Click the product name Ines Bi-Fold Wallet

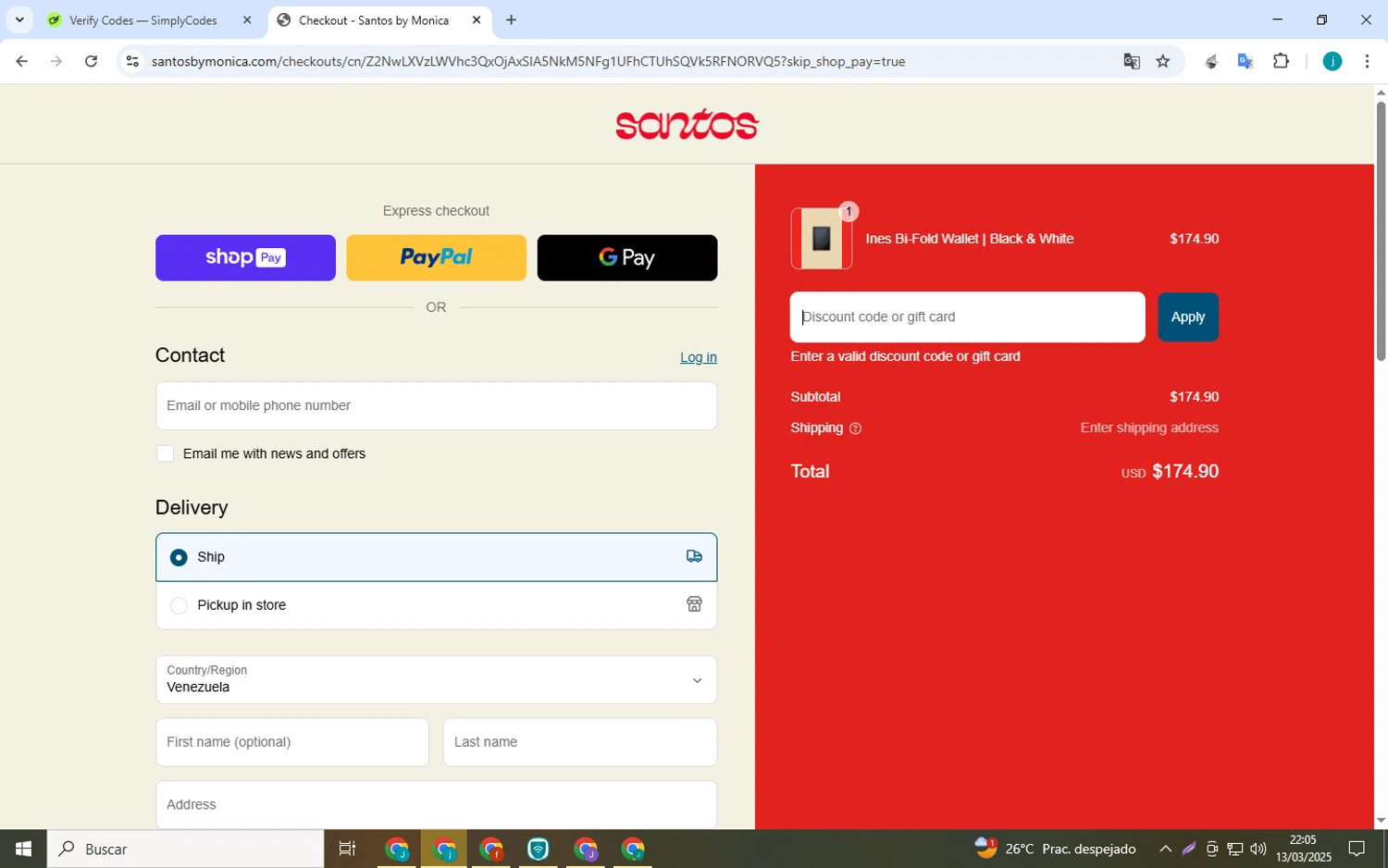click(x=969, y=239)
